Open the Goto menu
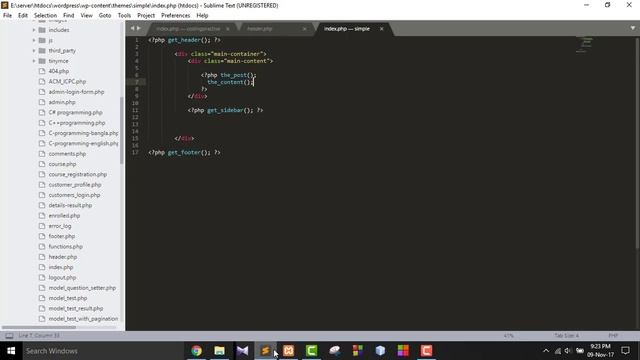 click(x=105, y=15)
